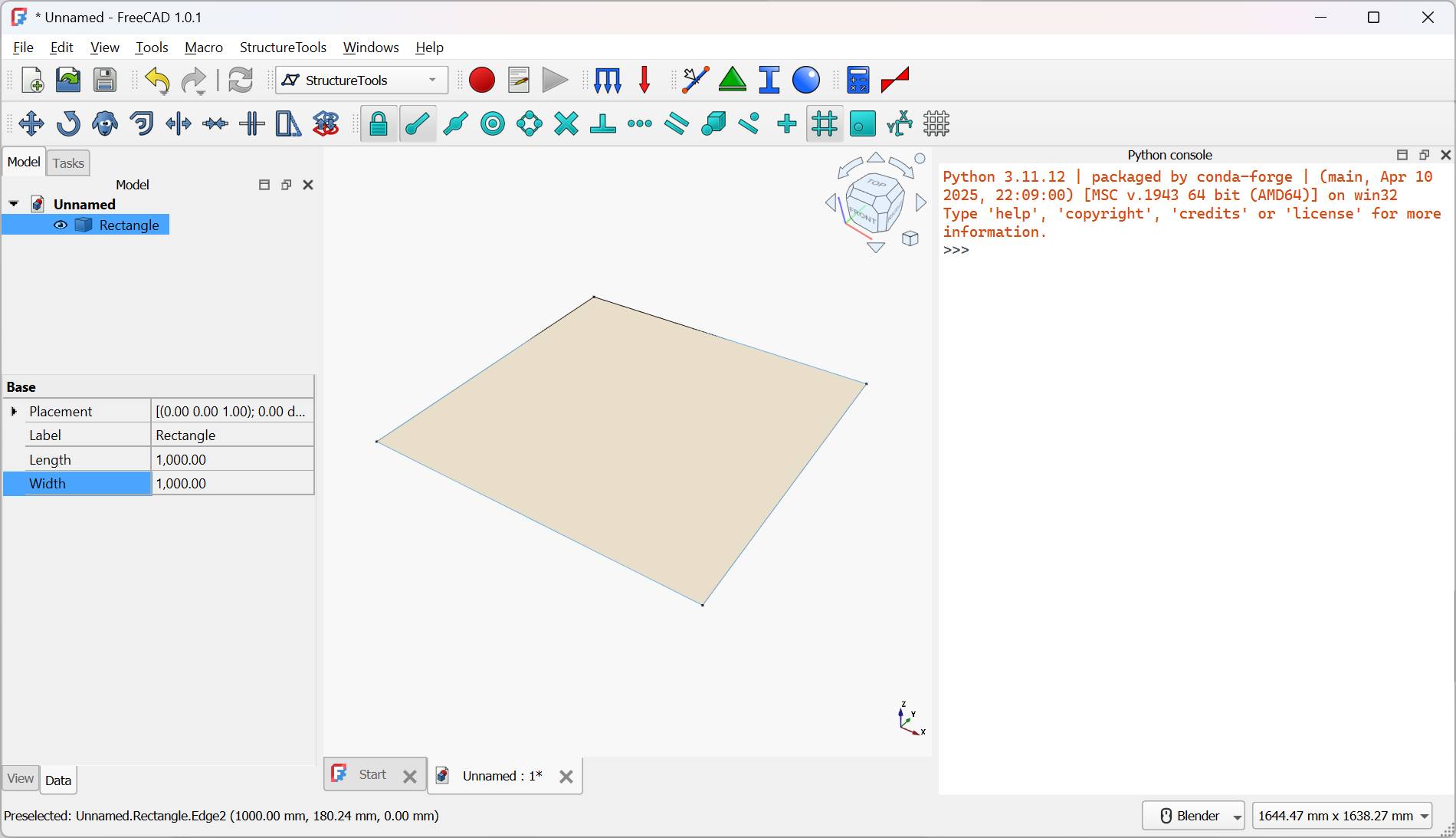Hide Rectangle using eye icon
1456x838 pixels.
(x=61, y=225)
